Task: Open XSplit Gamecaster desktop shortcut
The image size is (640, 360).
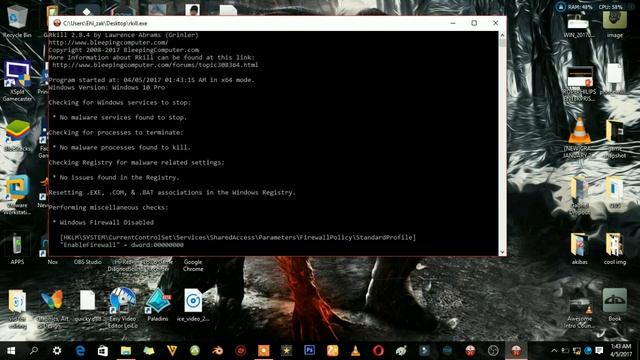Action: (x=17, y=81)
